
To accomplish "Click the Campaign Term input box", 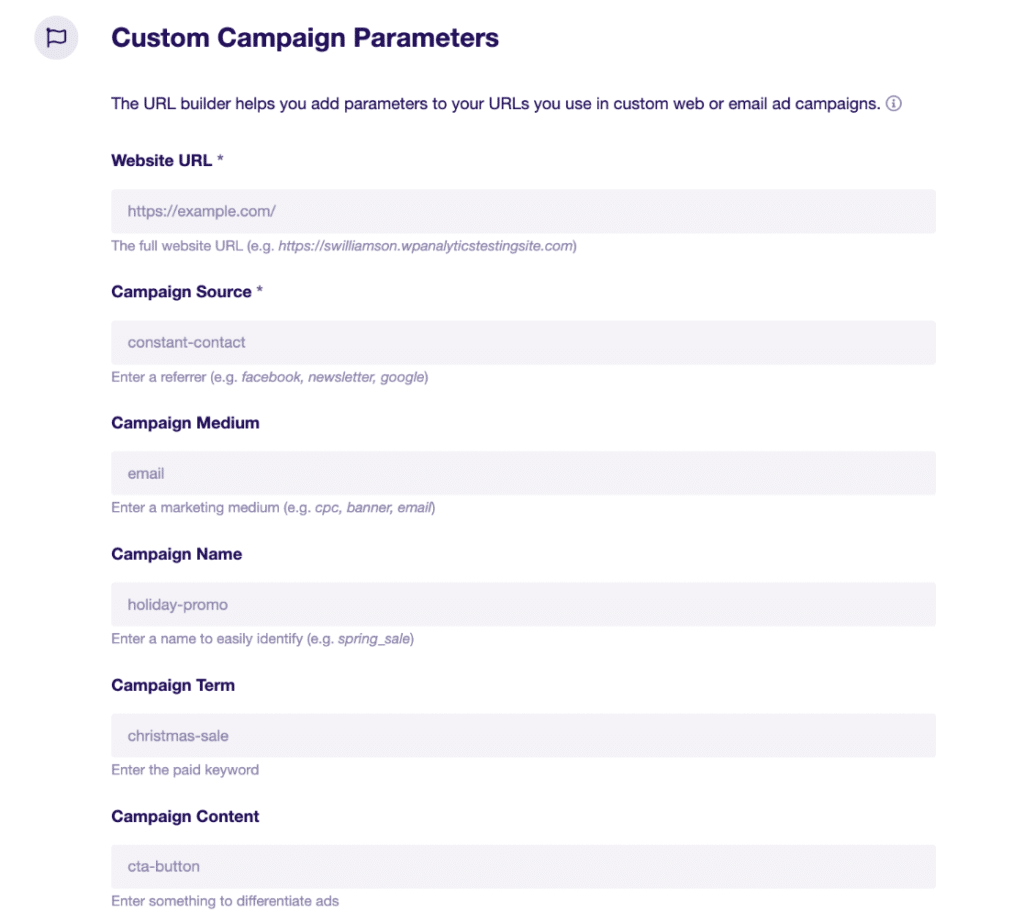I will pos(523,735).
